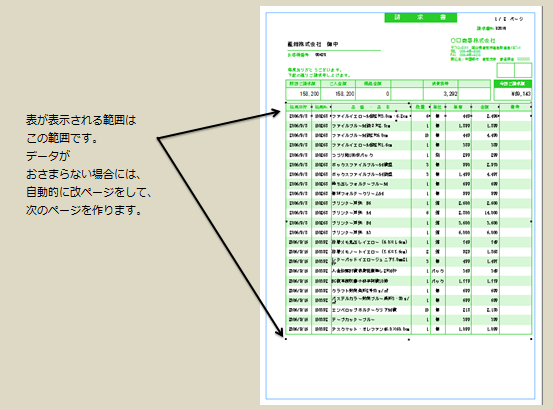Click the 単価 column header

coord(458,107)
